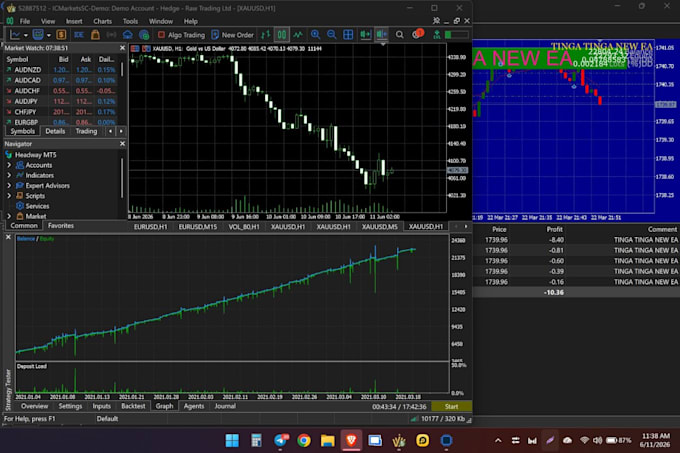Open the new chart toolbar icon
The image size is (680, 453).
(15, 35)
